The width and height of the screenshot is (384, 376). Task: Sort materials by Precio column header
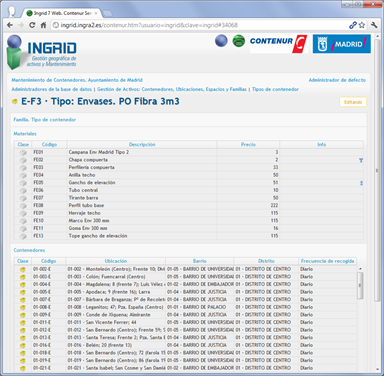[248, 145]
